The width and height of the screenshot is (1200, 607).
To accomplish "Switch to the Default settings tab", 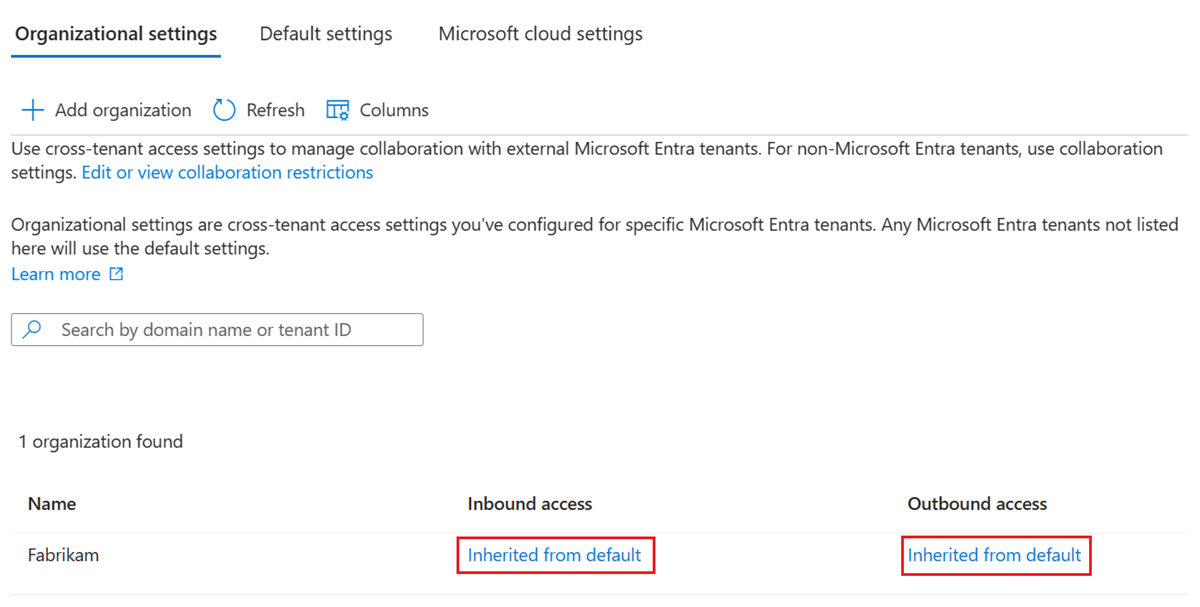I will point(326,34).
